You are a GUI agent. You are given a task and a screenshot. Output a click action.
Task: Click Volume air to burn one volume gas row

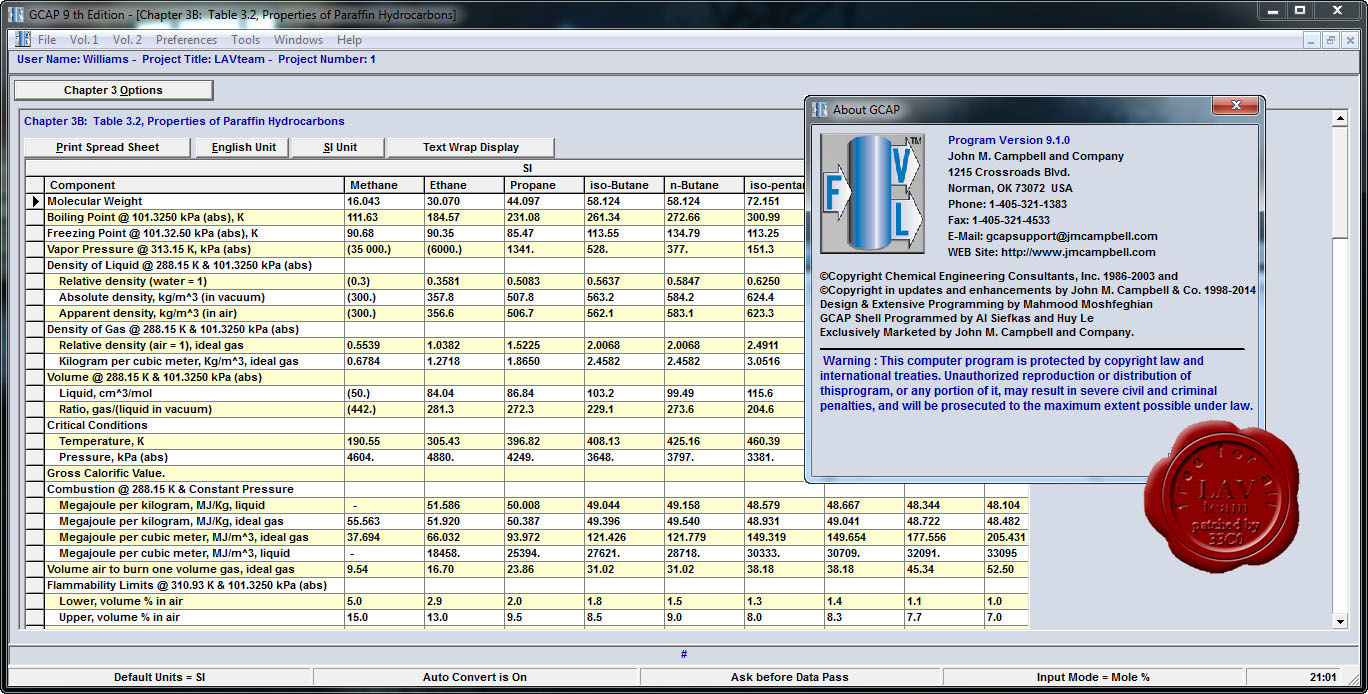[x=194, y=569]
